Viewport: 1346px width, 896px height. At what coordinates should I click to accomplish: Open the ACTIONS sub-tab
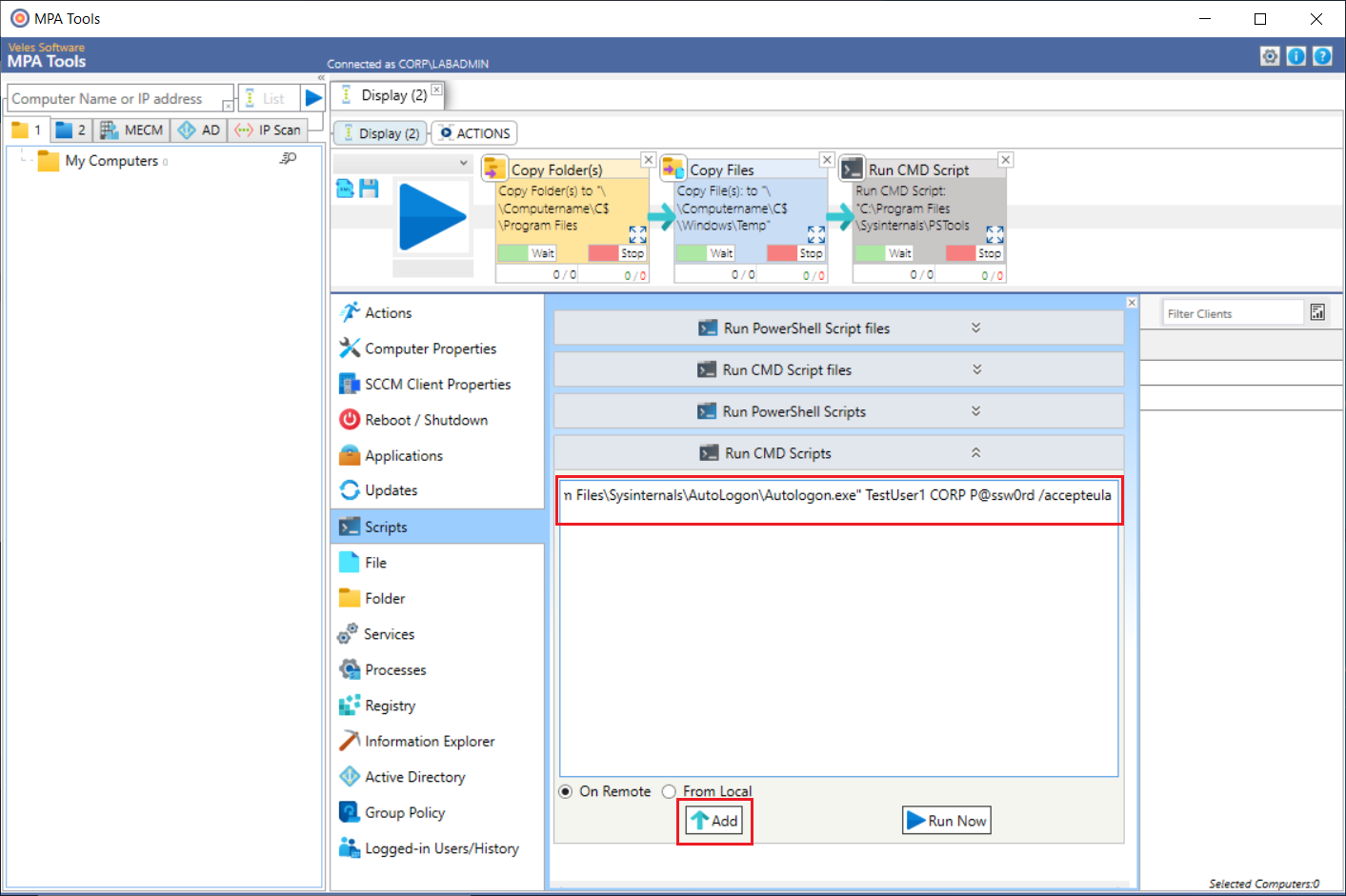474,133
